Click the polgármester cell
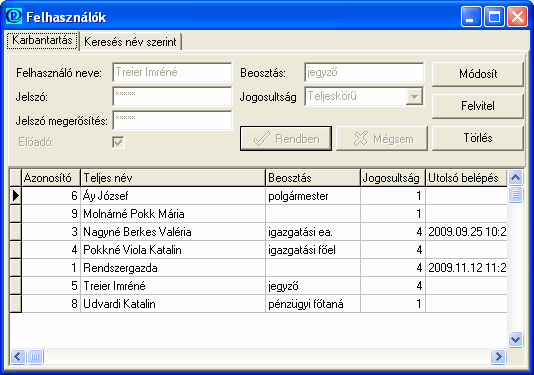This screenshot has width=534, height=375. (x=313, y=196)
